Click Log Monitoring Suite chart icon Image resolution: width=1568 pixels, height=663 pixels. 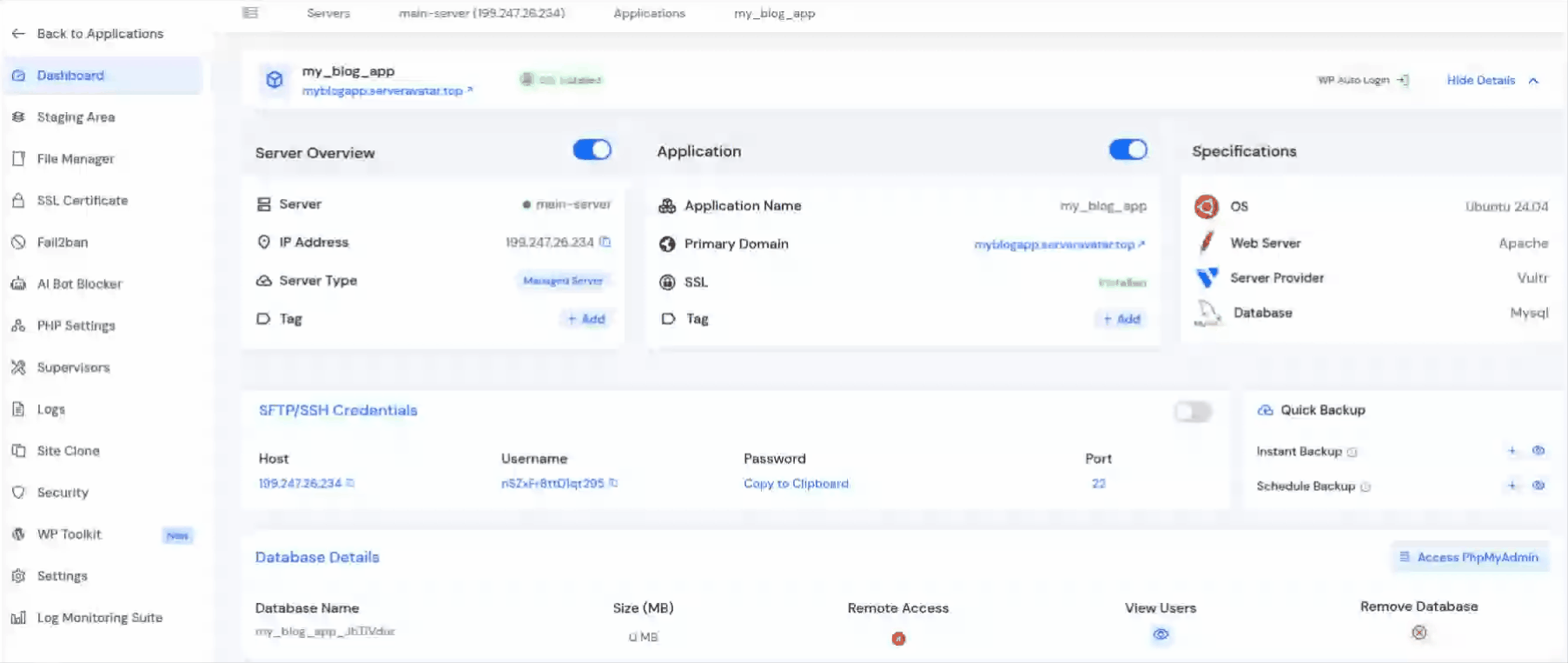(x=18, y=618)
